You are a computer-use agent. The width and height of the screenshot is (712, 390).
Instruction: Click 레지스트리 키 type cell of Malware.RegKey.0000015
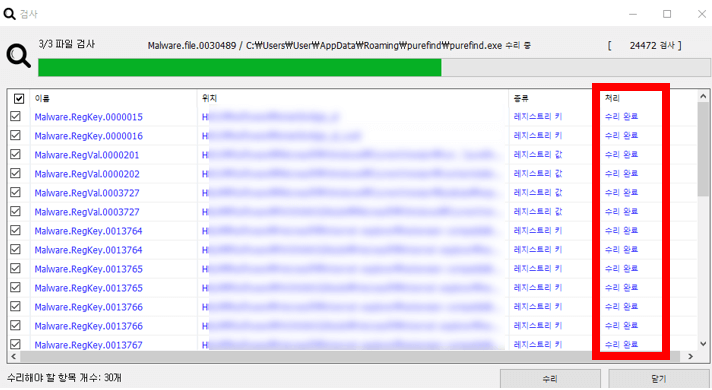click(x=538, y=117)
